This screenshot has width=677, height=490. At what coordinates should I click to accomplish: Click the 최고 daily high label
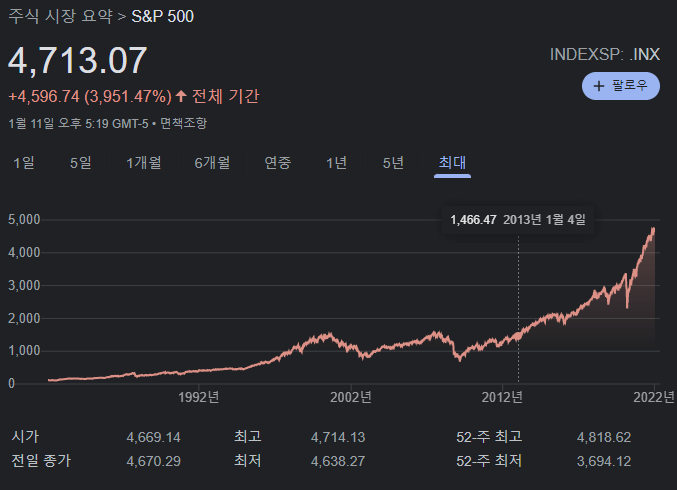248,436
